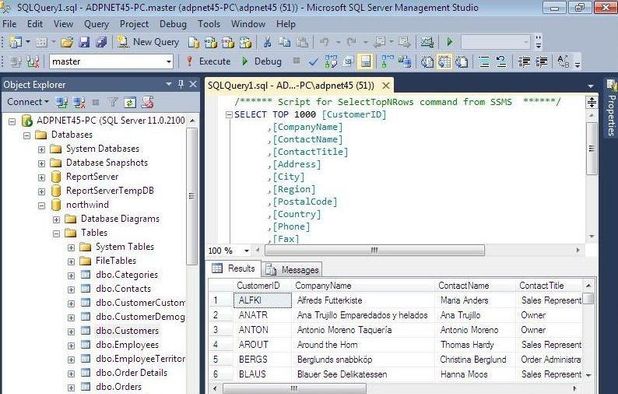The height and width of the screenshot is (394, 618).
Task: Select the dbo.Categories table
Action: 127,275
